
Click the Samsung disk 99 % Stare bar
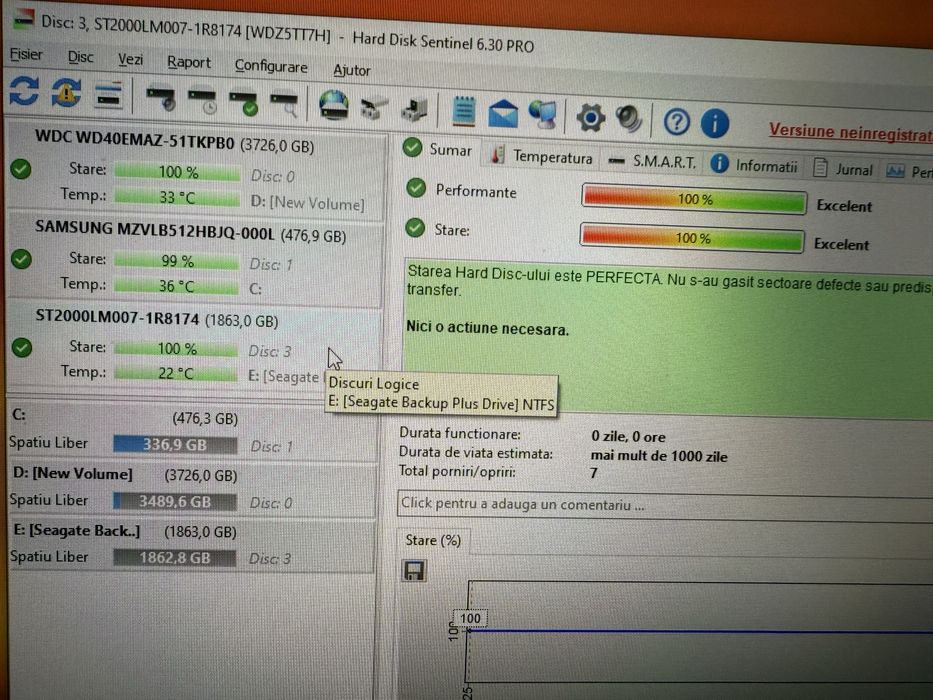177,261
